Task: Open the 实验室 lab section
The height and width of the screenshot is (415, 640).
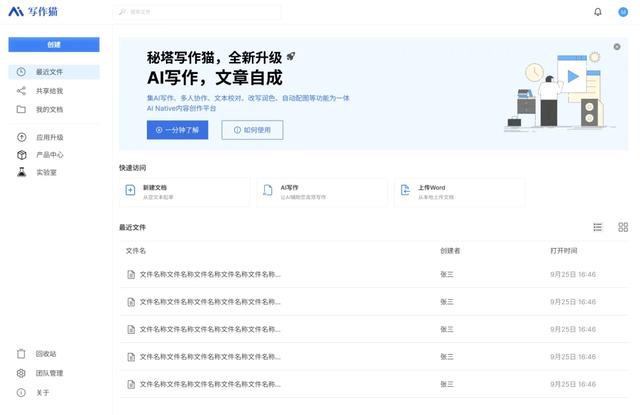Action: 45,172
